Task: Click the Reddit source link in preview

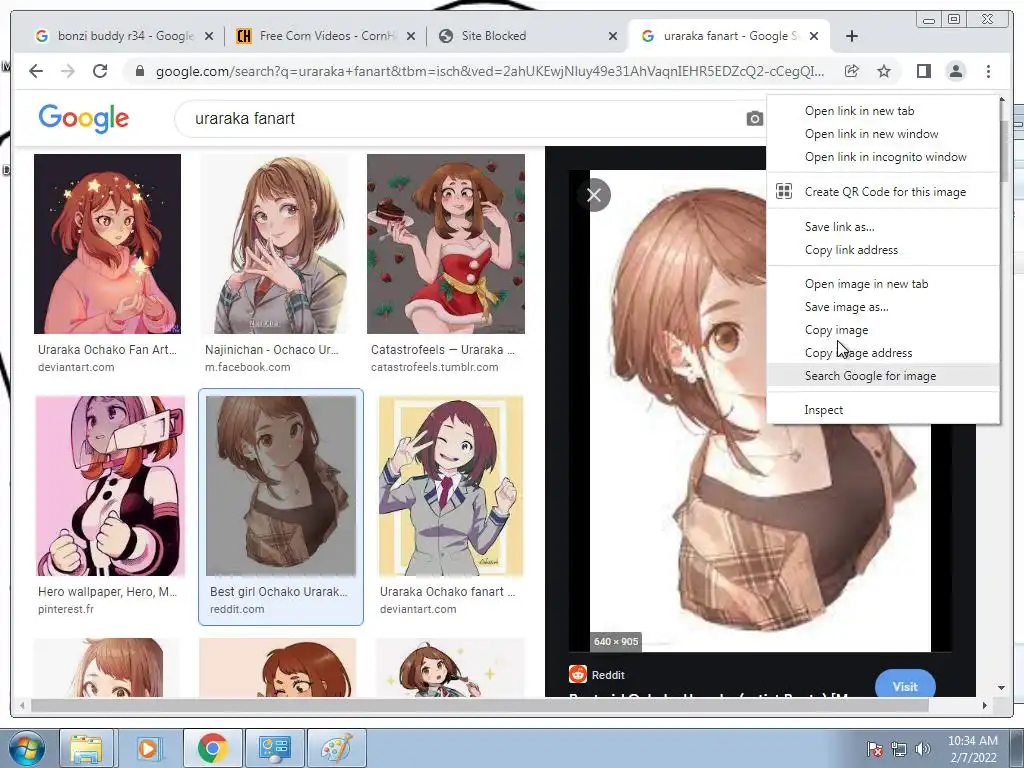Action: (x=608, y=675)
